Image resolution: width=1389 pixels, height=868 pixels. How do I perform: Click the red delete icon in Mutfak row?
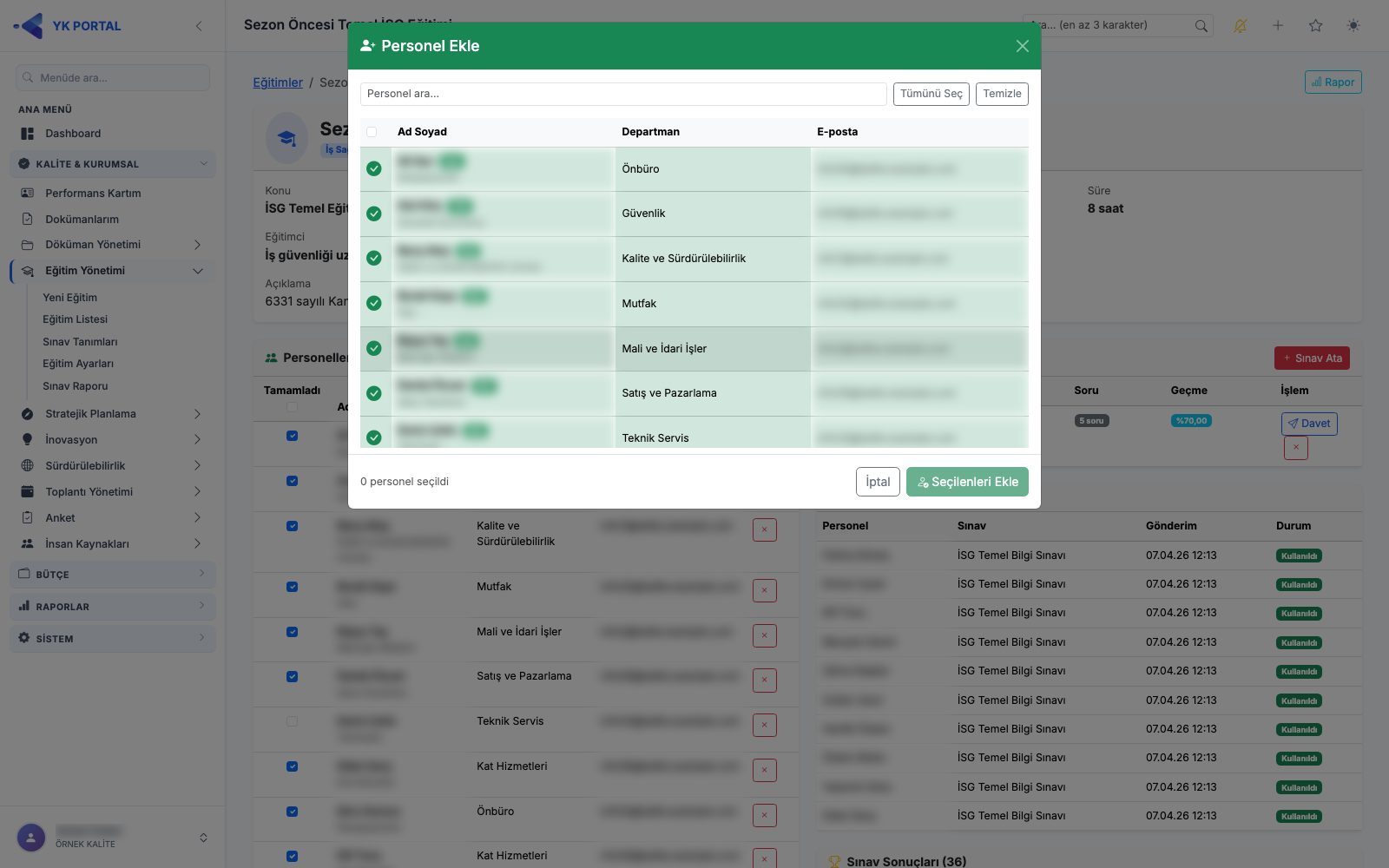[764, 590]
